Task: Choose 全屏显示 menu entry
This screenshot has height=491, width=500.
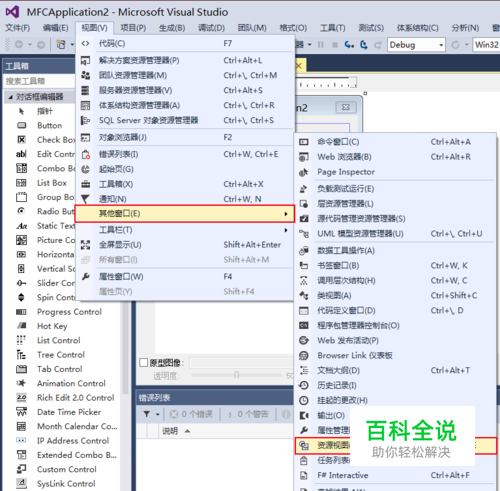Action: pos(185,245)
